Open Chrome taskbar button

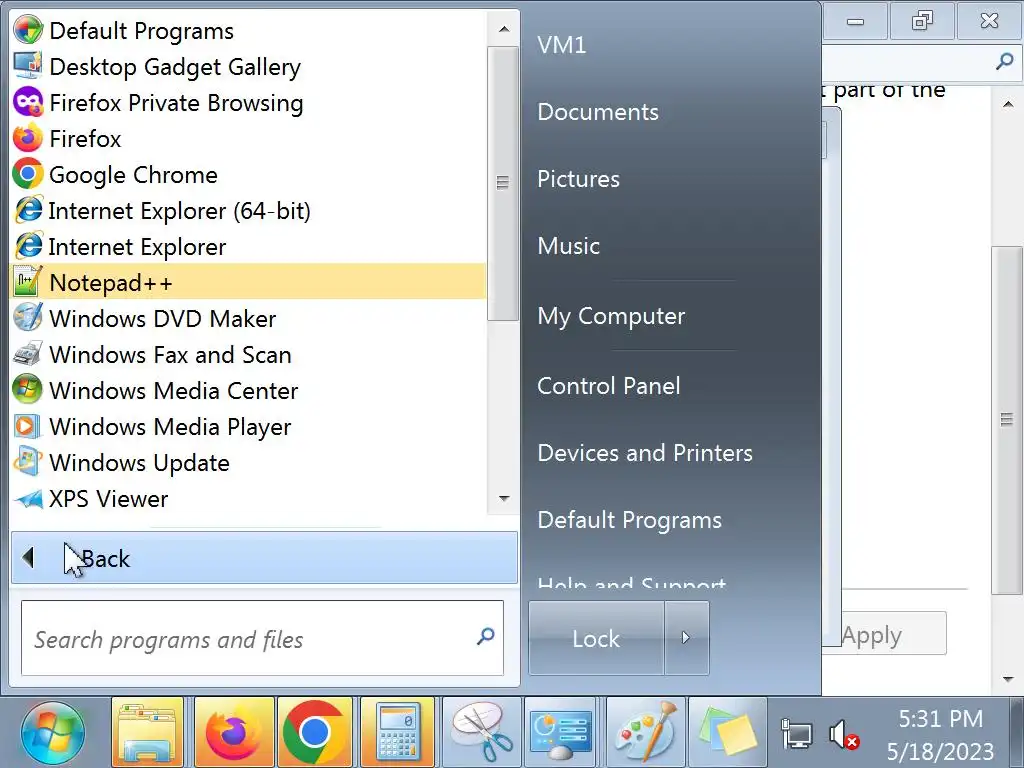(315, 733)
